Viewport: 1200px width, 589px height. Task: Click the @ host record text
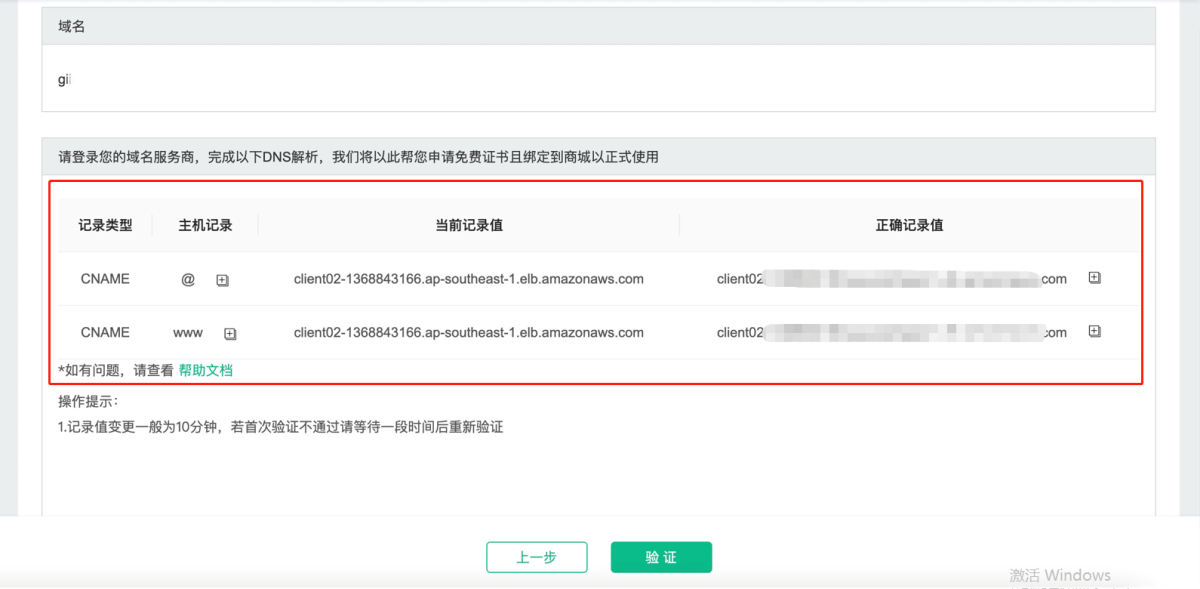tap(188, 280)
